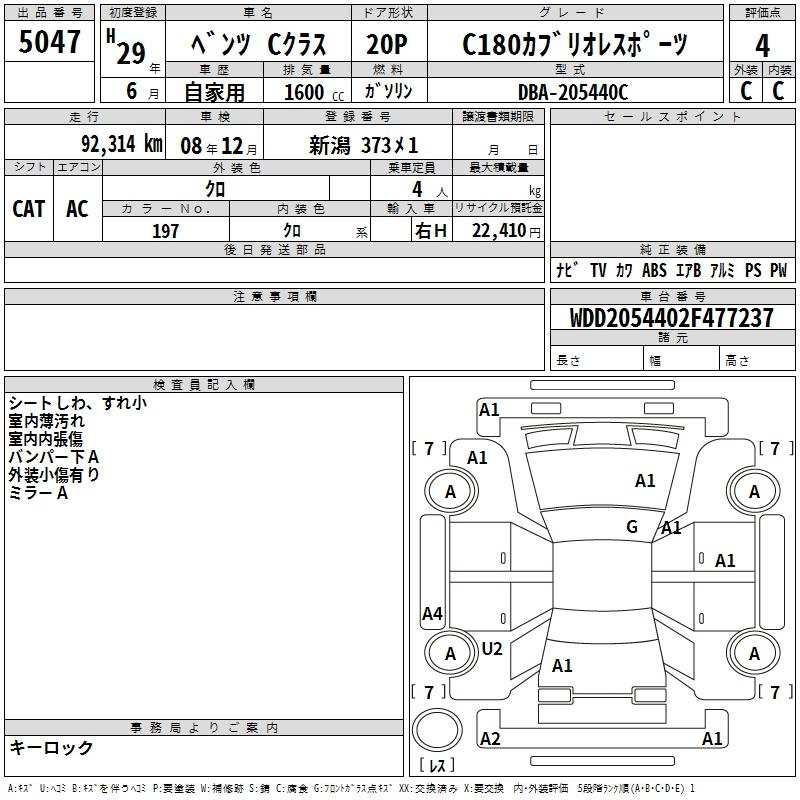Click the model code DBA-205440C

tap(573, 92)
